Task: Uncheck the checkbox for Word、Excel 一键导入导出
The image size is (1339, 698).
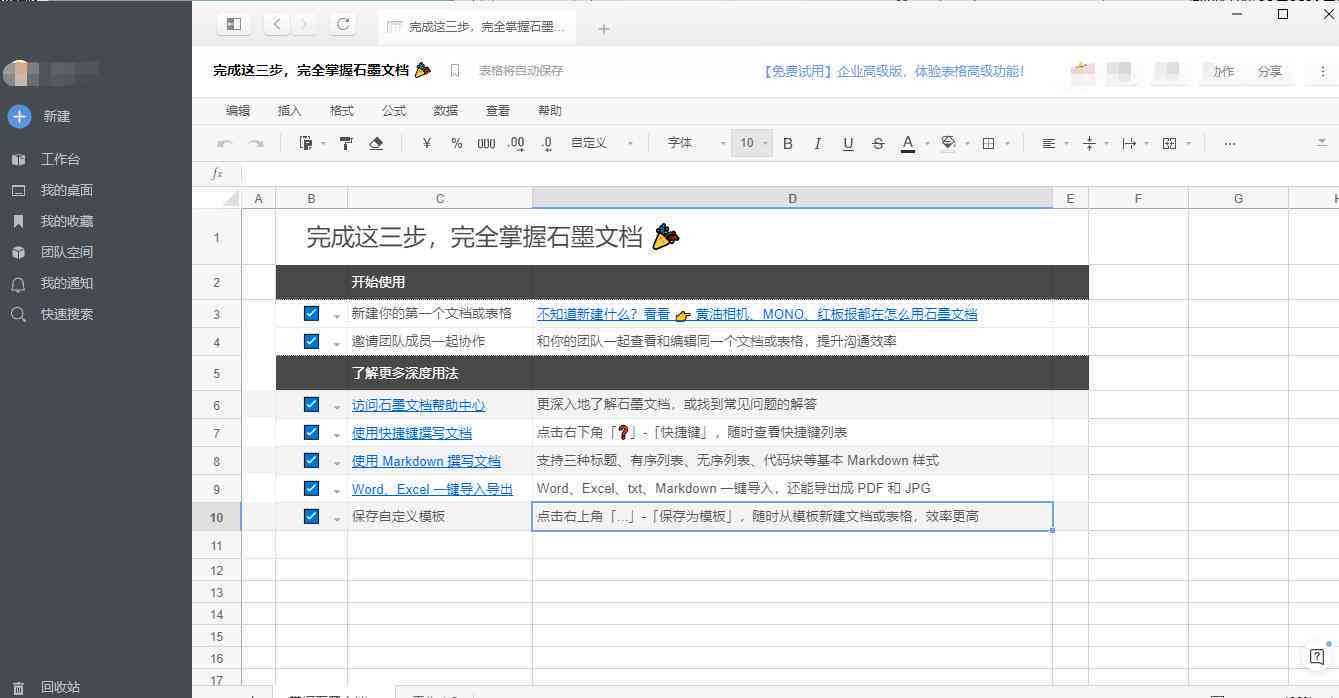Action: pos(311,489)
